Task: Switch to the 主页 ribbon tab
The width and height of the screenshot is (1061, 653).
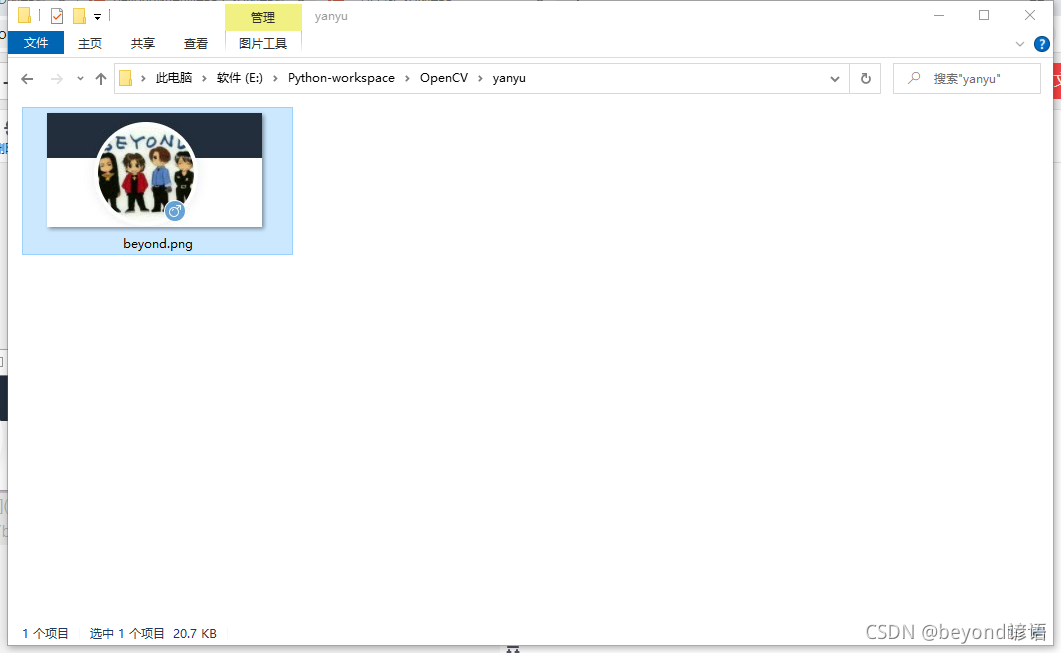Action: (x=90, y=43)
